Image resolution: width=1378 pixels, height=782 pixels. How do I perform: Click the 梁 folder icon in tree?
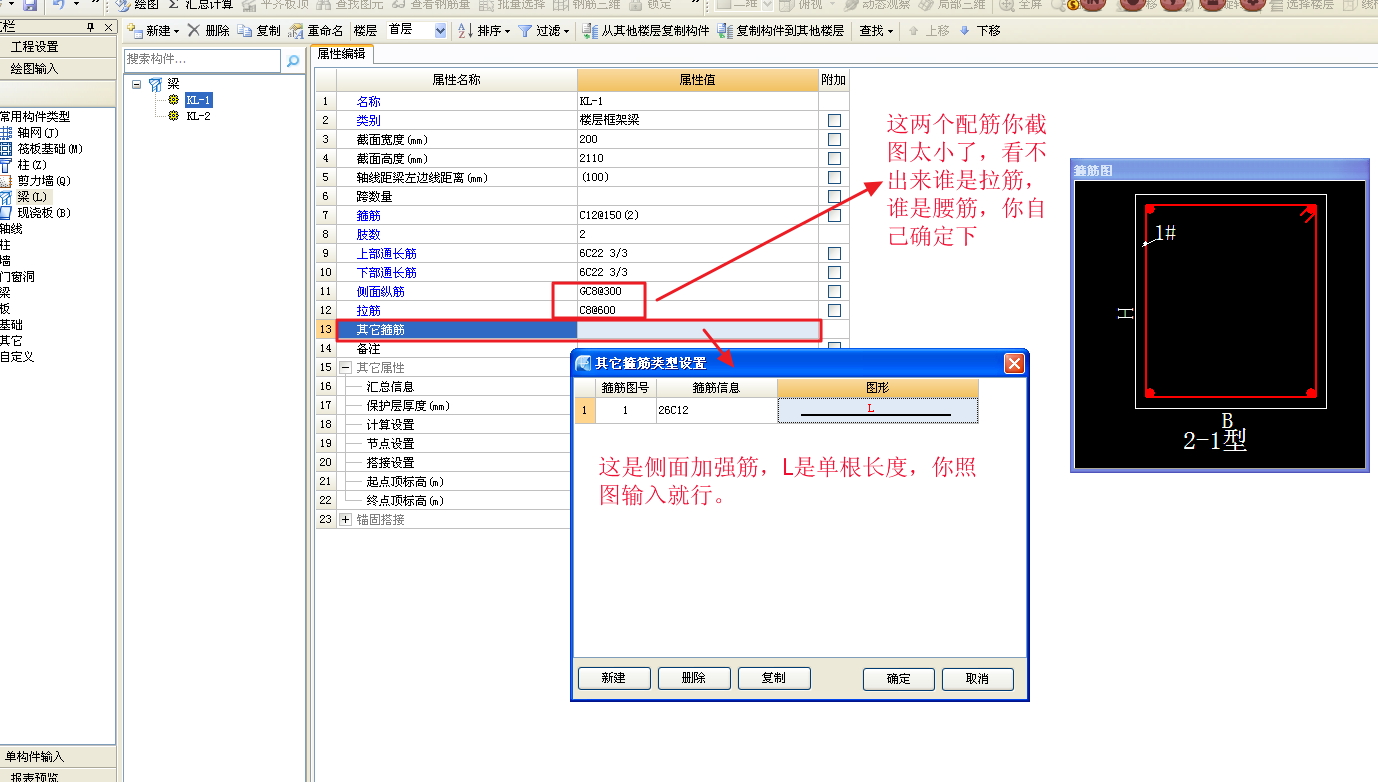155,84
